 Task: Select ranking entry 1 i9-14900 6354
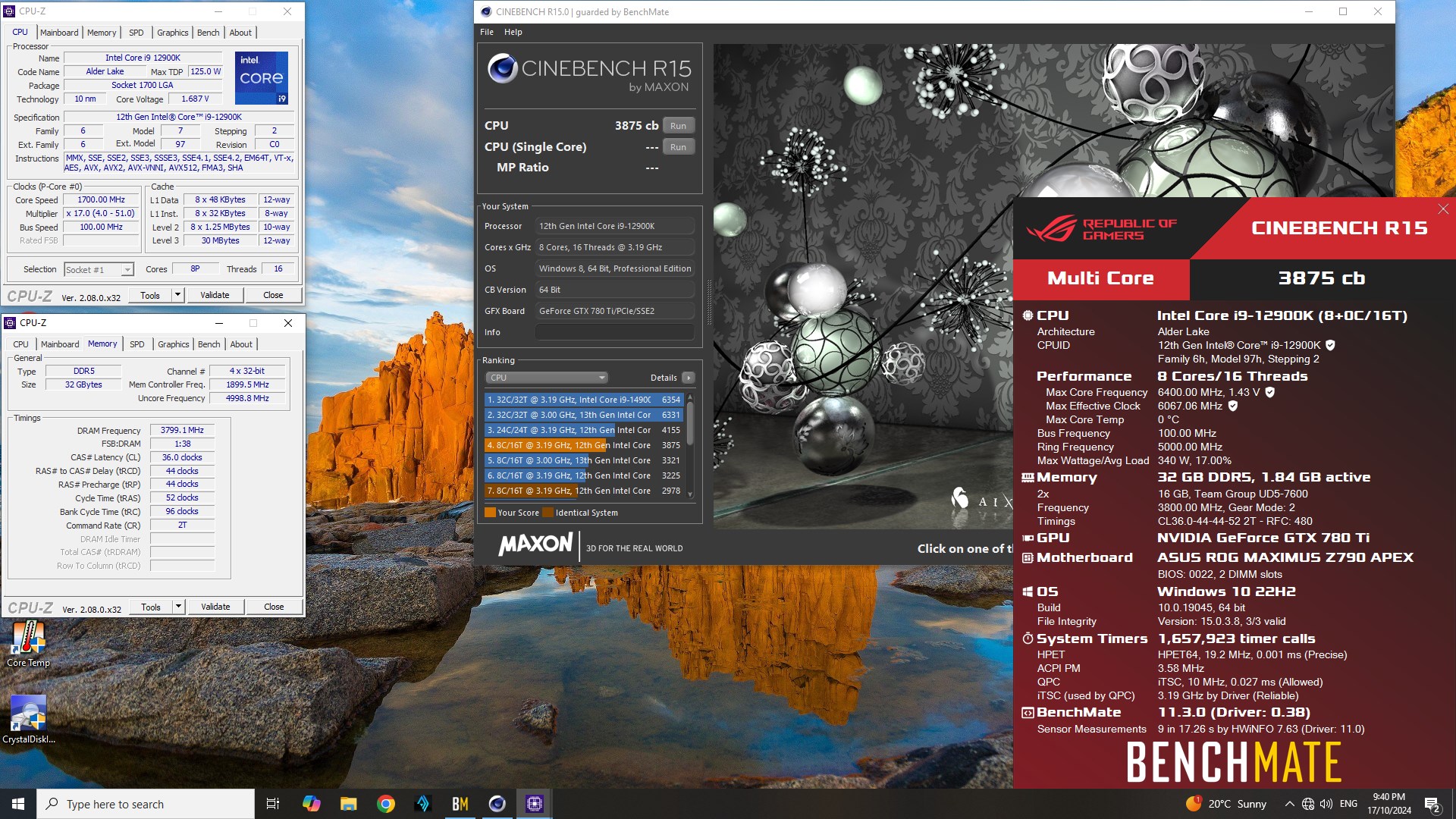pyautogui.click(x=584, y=400)
